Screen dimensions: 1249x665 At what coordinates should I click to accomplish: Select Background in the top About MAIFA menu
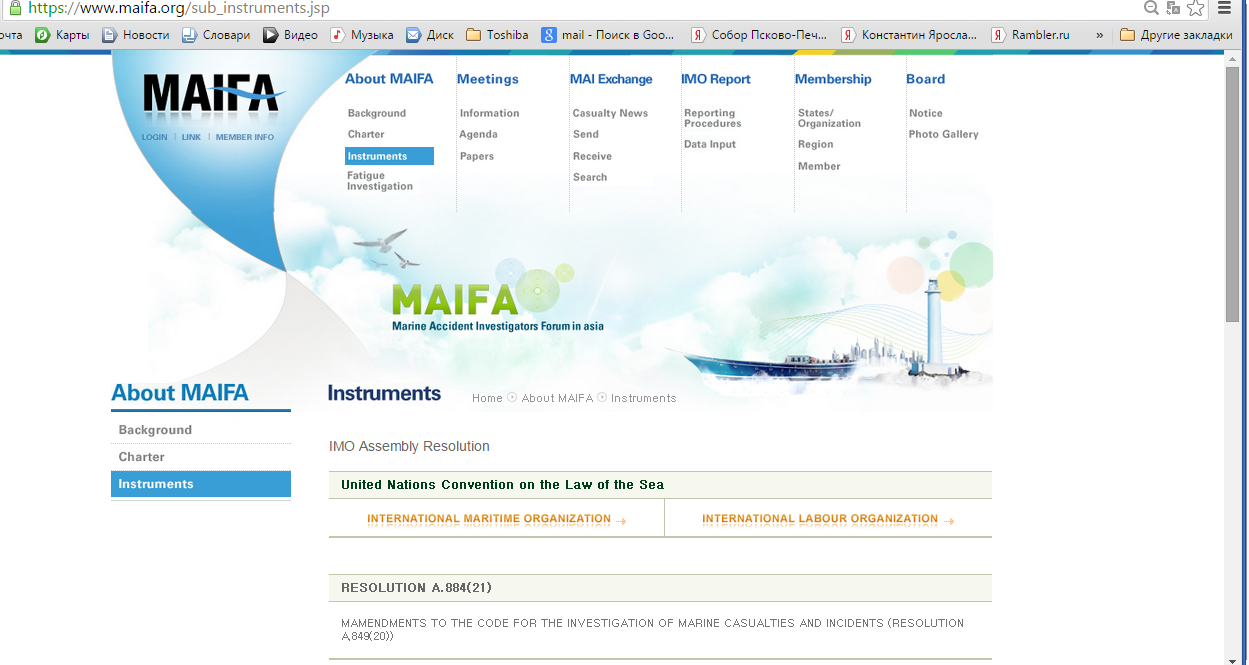377,113
